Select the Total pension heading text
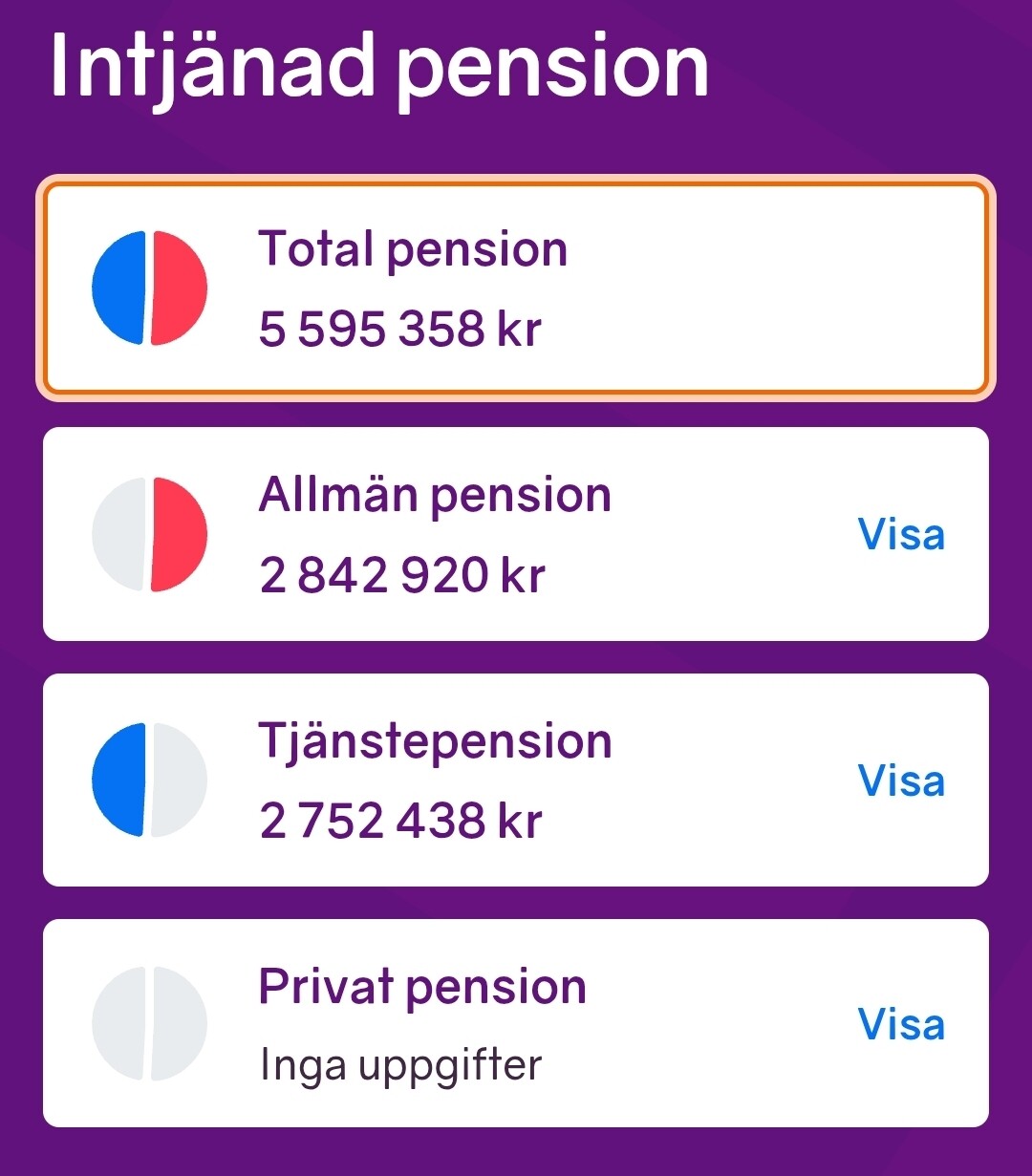 [x=413, y=250]
